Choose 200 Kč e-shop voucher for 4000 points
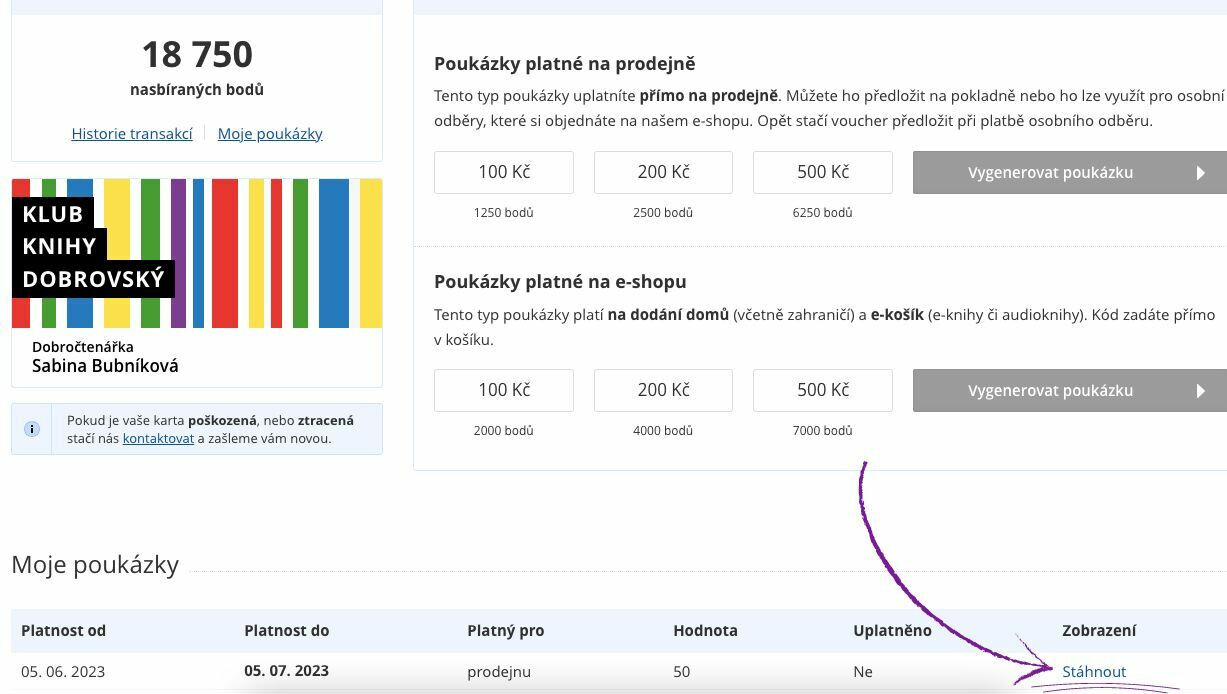 (x=663, y=390)
